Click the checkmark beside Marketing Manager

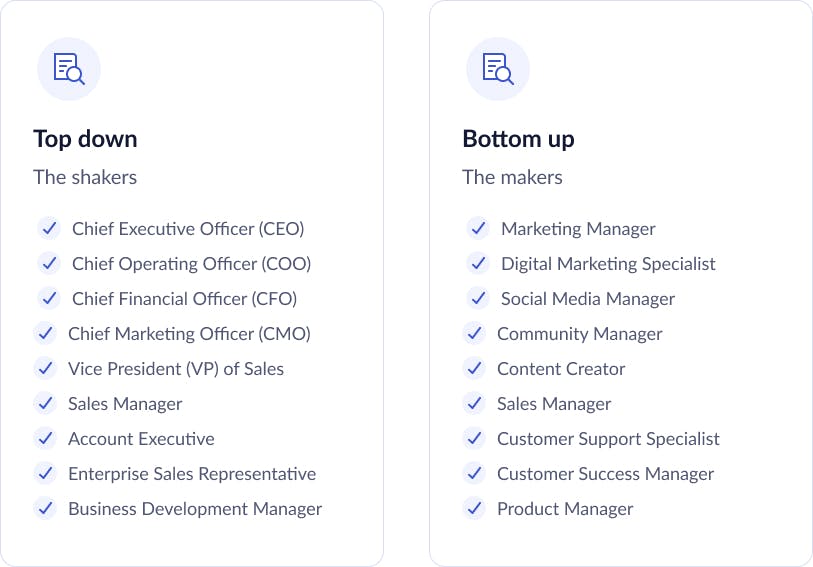point(478,229)
